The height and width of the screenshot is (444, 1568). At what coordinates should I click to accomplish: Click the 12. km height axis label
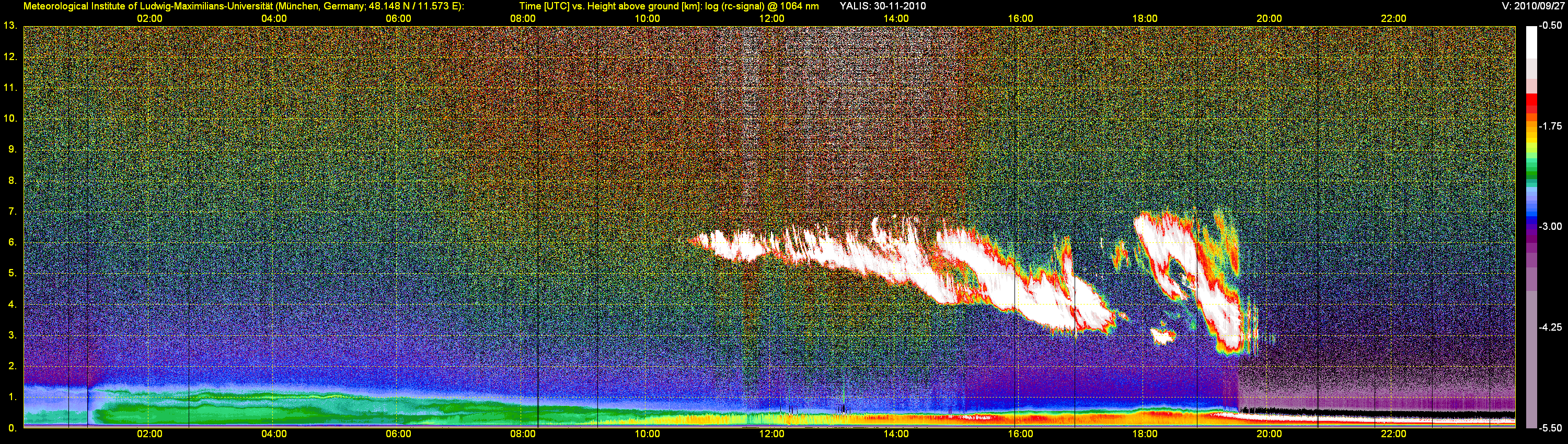pos(10,56)
